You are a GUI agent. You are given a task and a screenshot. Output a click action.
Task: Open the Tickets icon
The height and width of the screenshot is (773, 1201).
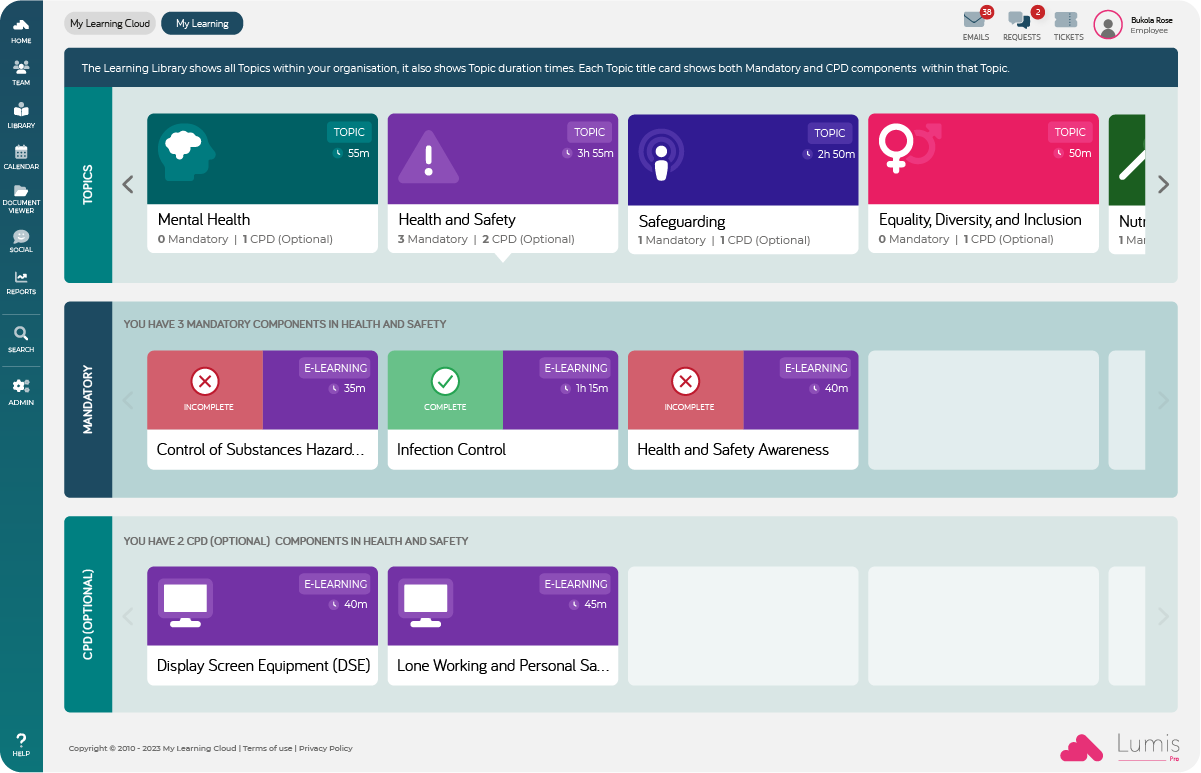(x=1066, y=20)
